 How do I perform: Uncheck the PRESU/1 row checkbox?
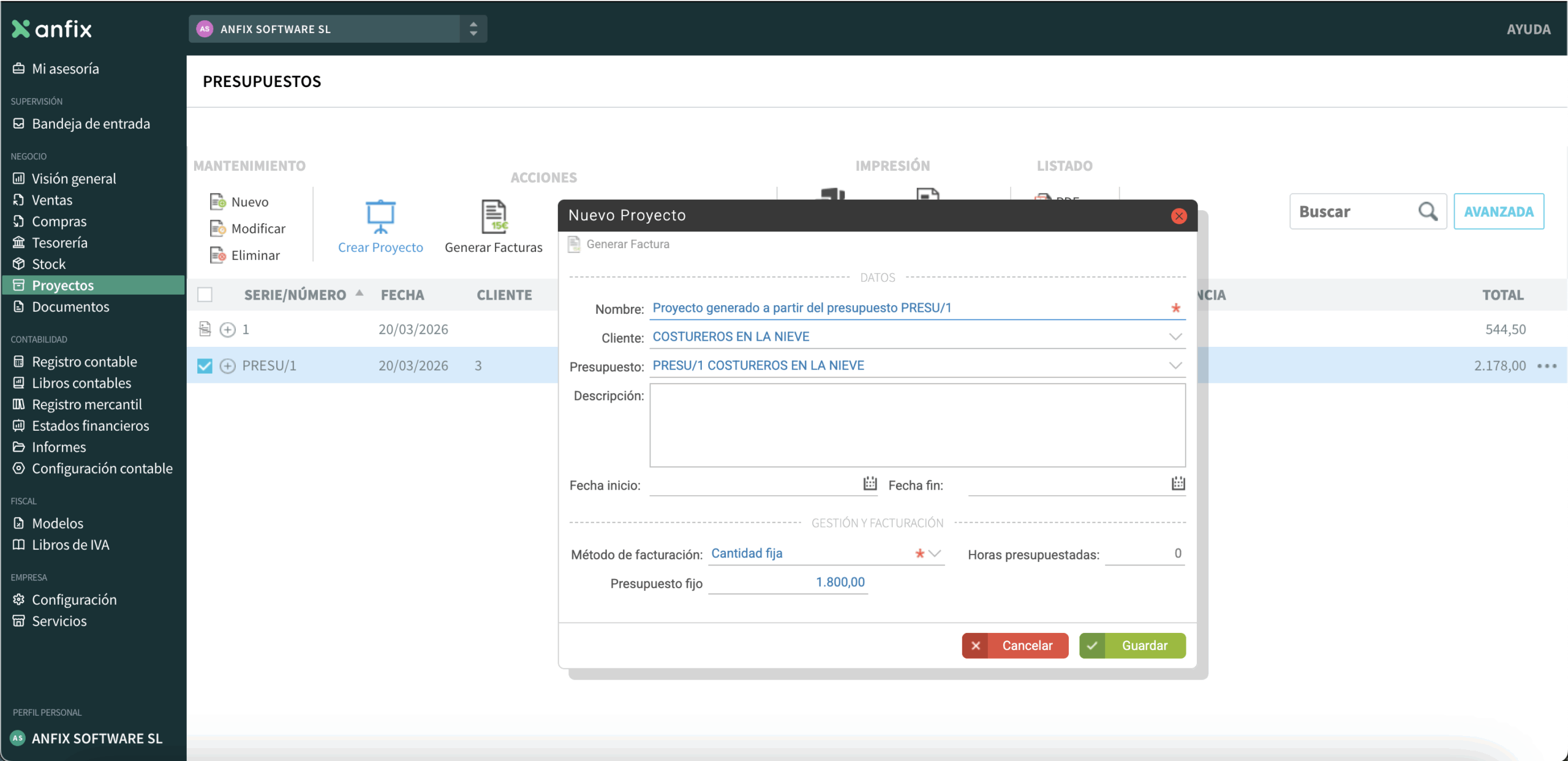point(205,366)
